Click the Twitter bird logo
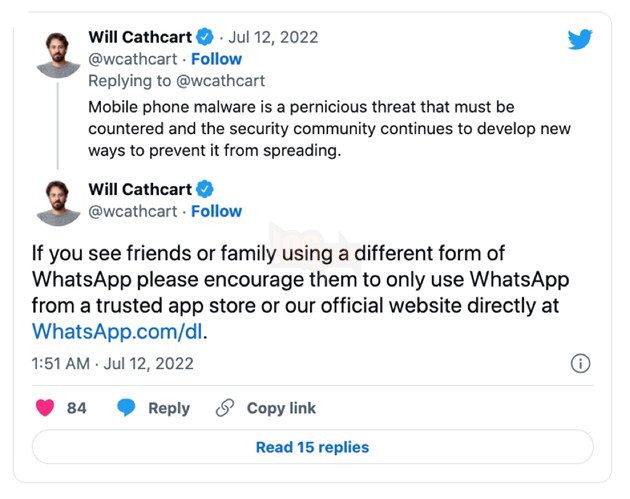Viewport: 630px width, 499px height. pyautogui.click(x=579, y=40)
